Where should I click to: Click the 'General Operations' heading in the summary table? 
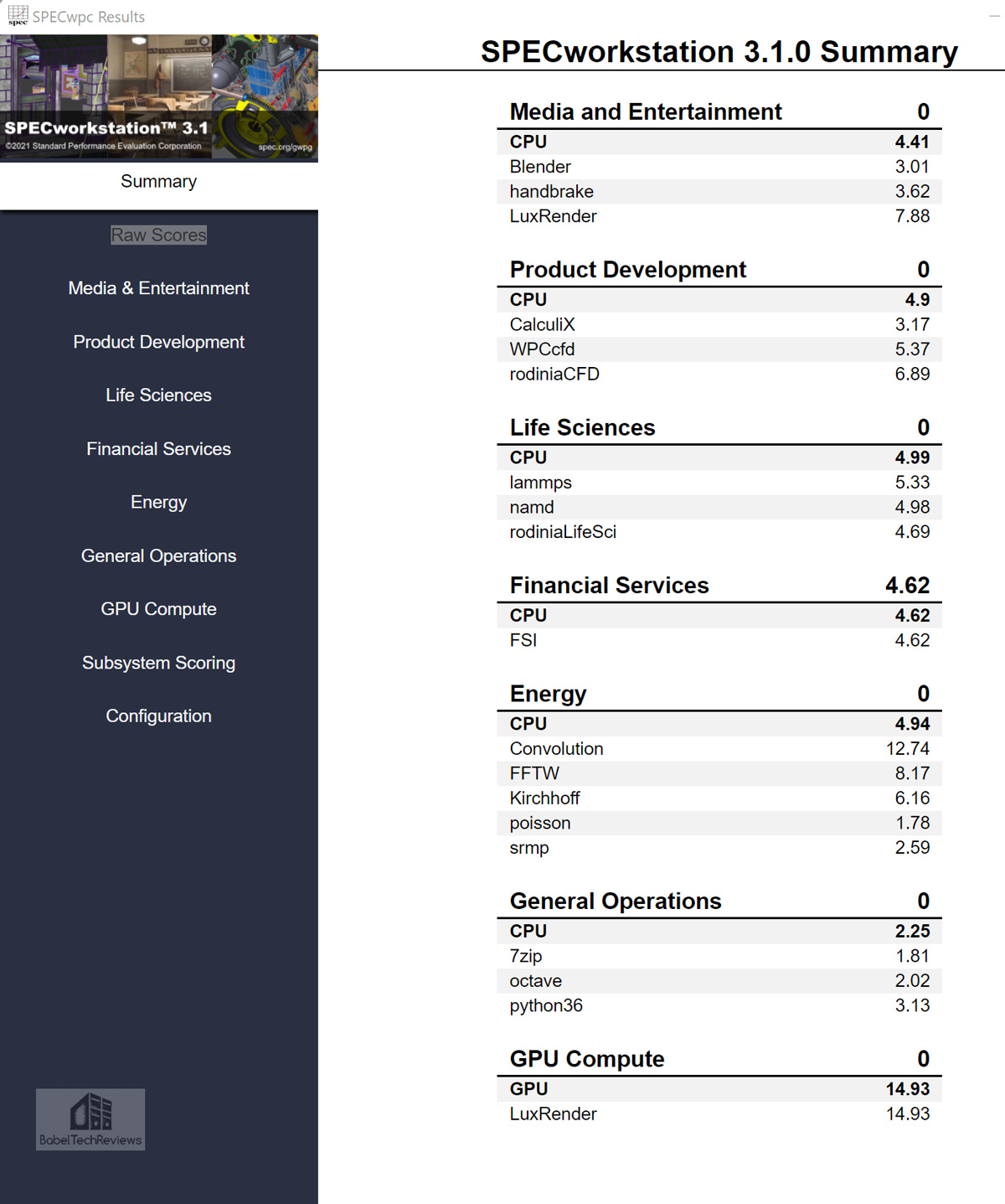(x=616, y=902)
